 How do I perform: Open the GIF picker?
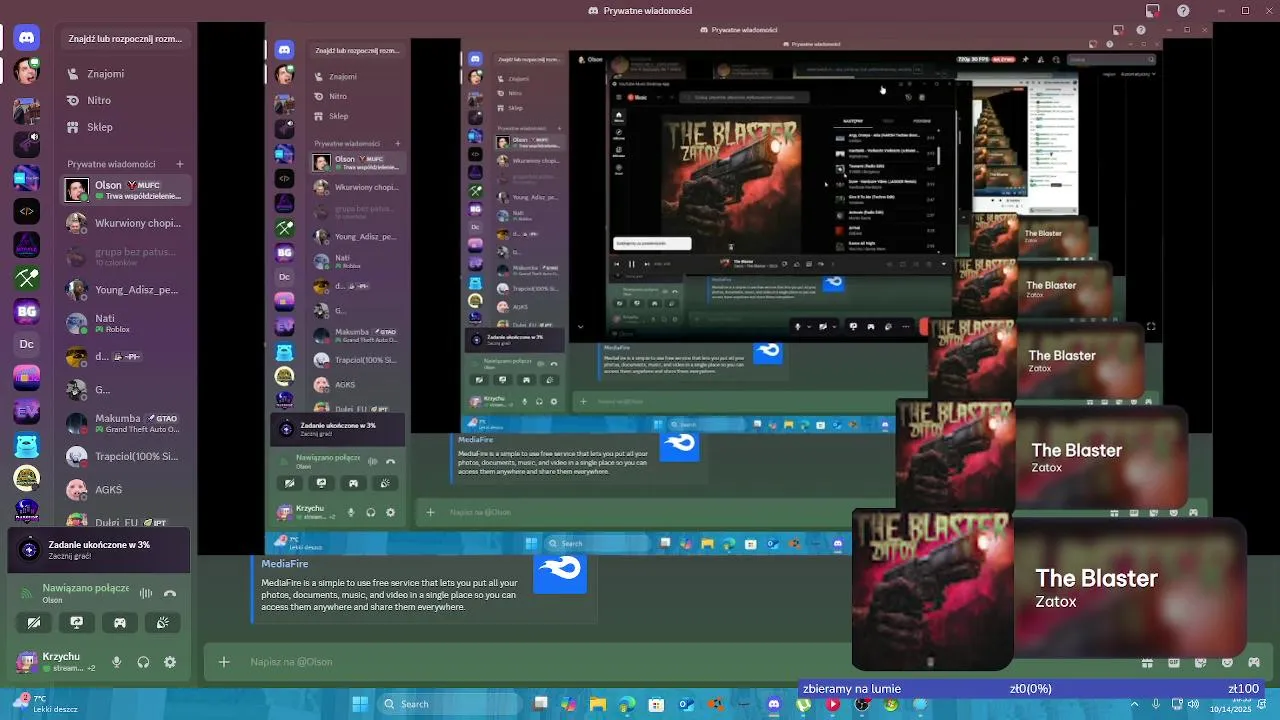click(1174, 662)
